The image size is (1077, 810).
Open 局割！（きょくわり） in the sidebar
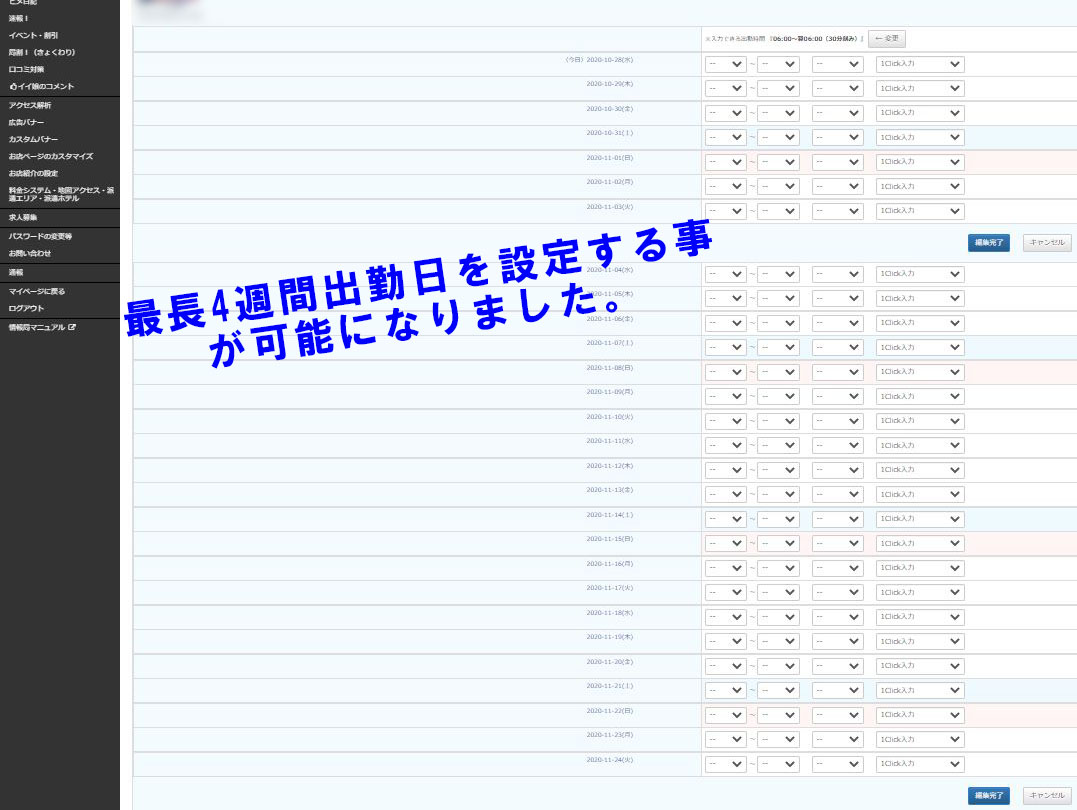coord(42,52)
